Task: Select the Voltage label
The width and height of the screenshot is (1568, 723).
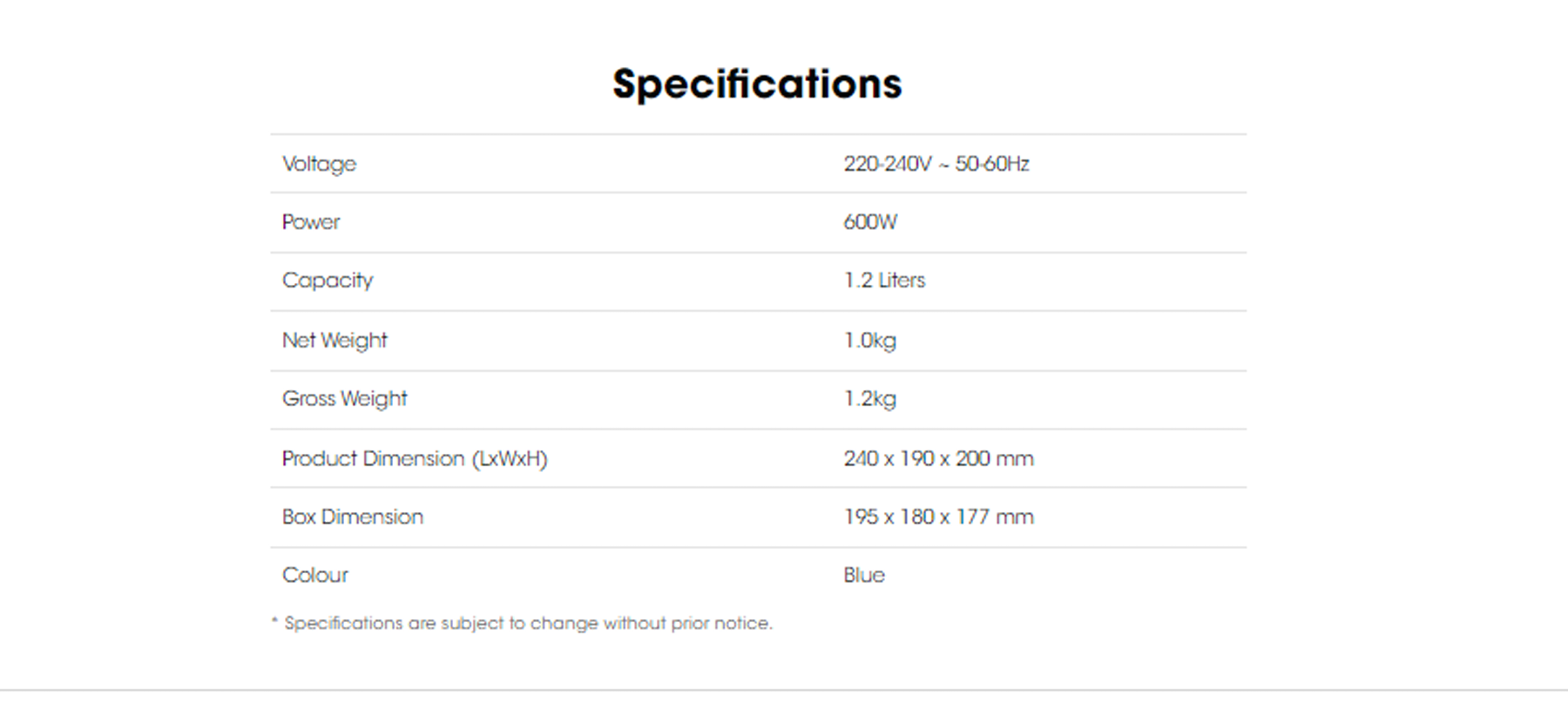Action: 319,165
